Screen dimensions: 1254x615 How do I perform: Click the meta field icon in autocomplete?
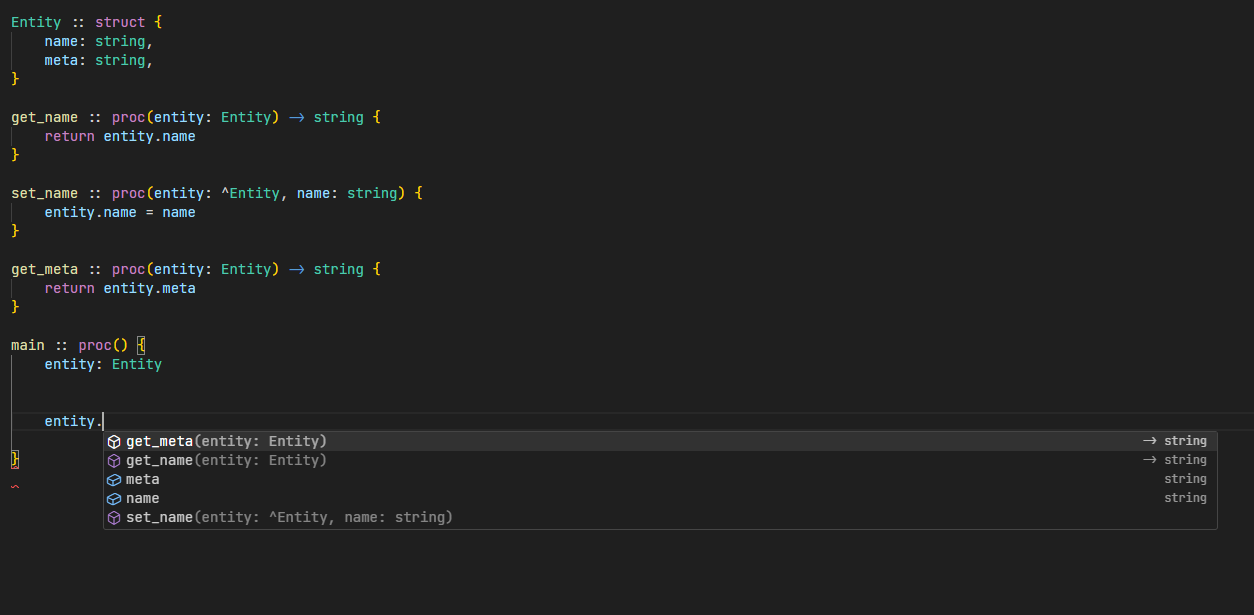coord(114,479)
